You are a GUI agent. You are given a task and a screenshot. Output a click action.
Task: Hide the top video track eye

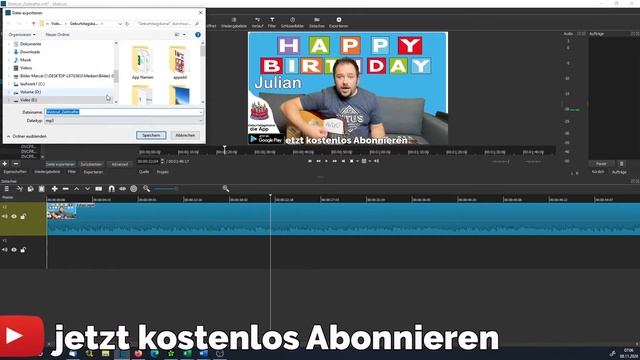coord(14,216)
